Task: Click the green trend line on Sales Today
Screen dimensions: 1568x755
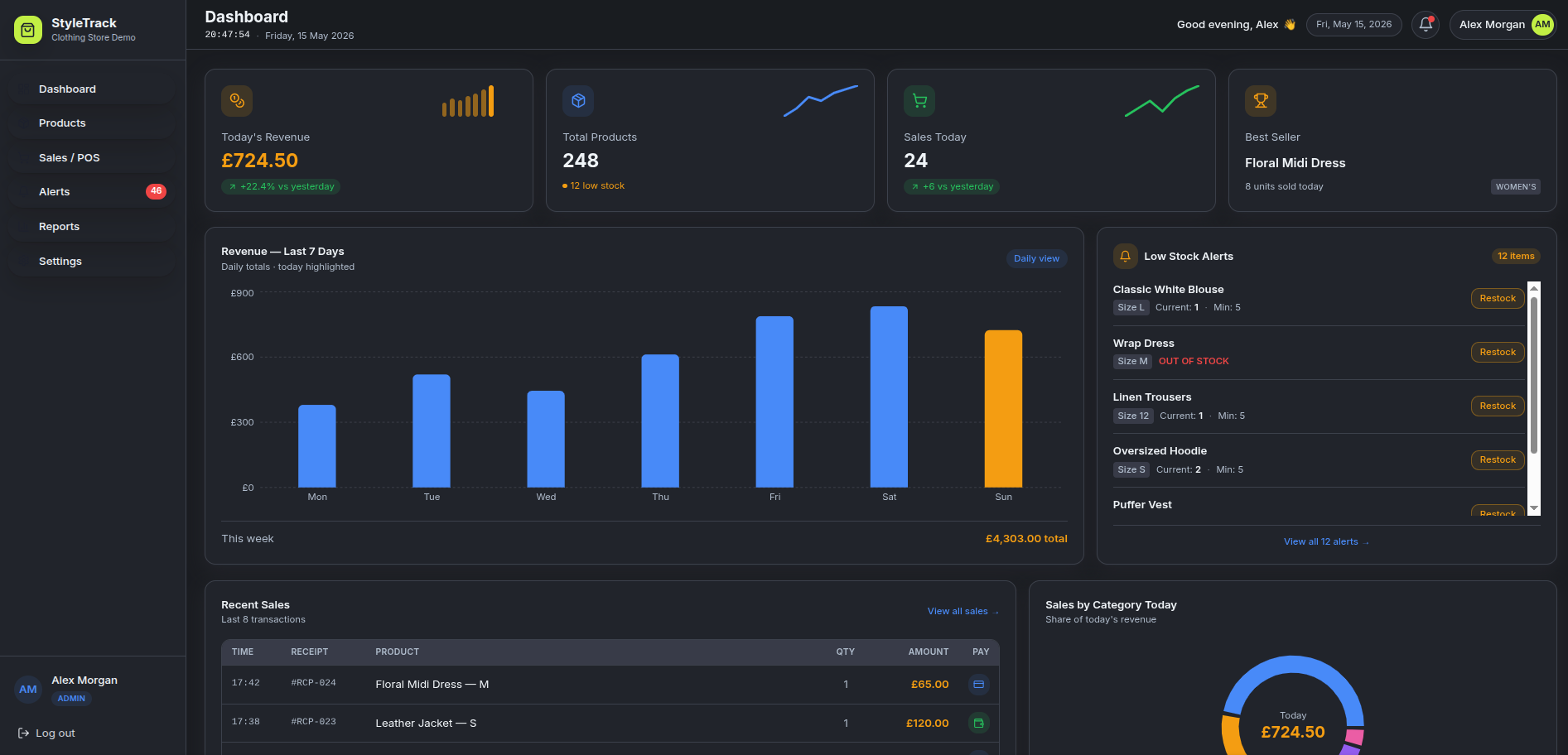Action: tap(1162, 101)
